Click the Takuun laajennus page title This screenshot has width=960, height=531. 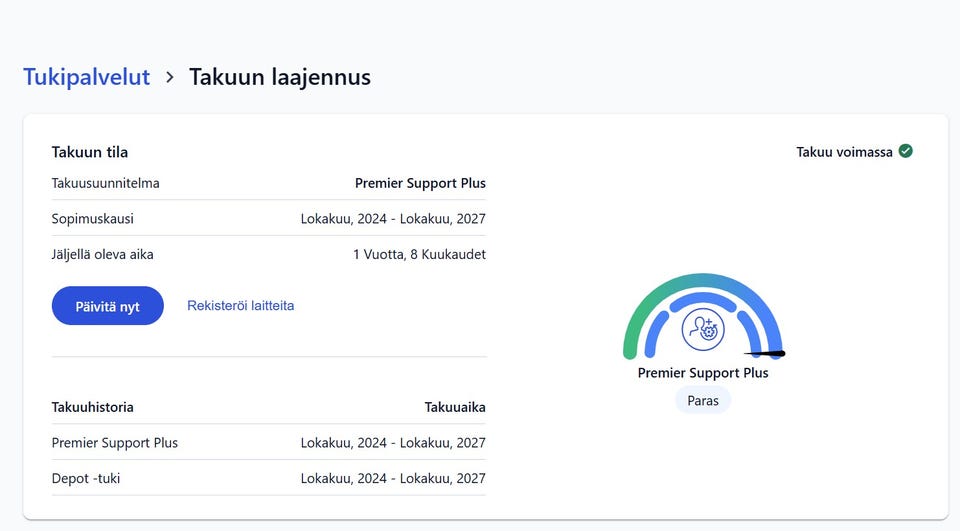click(280, 77)
